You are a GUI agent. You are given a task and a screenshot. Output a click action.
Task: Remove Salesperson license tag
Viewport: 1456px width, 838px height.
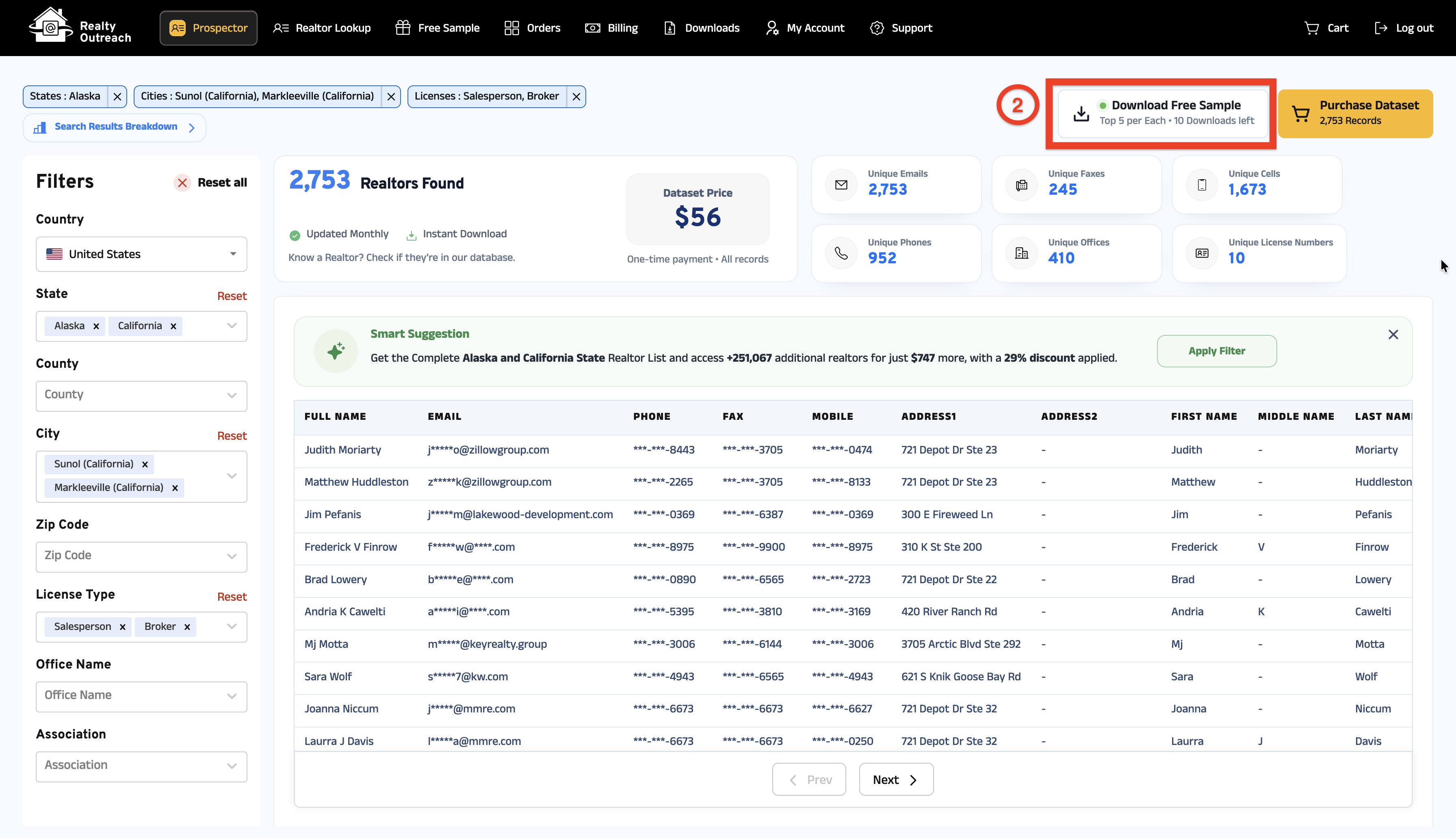pos(123,627)
